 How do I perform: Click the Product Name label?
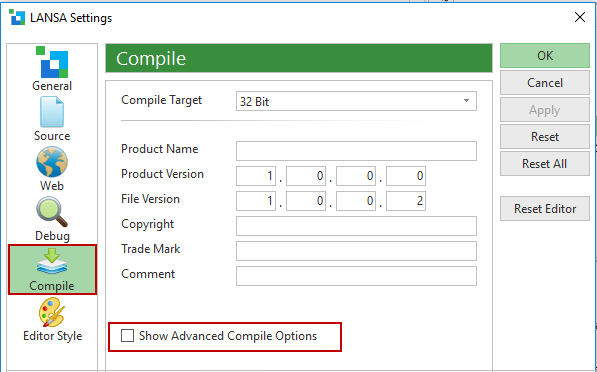(160, 149)
